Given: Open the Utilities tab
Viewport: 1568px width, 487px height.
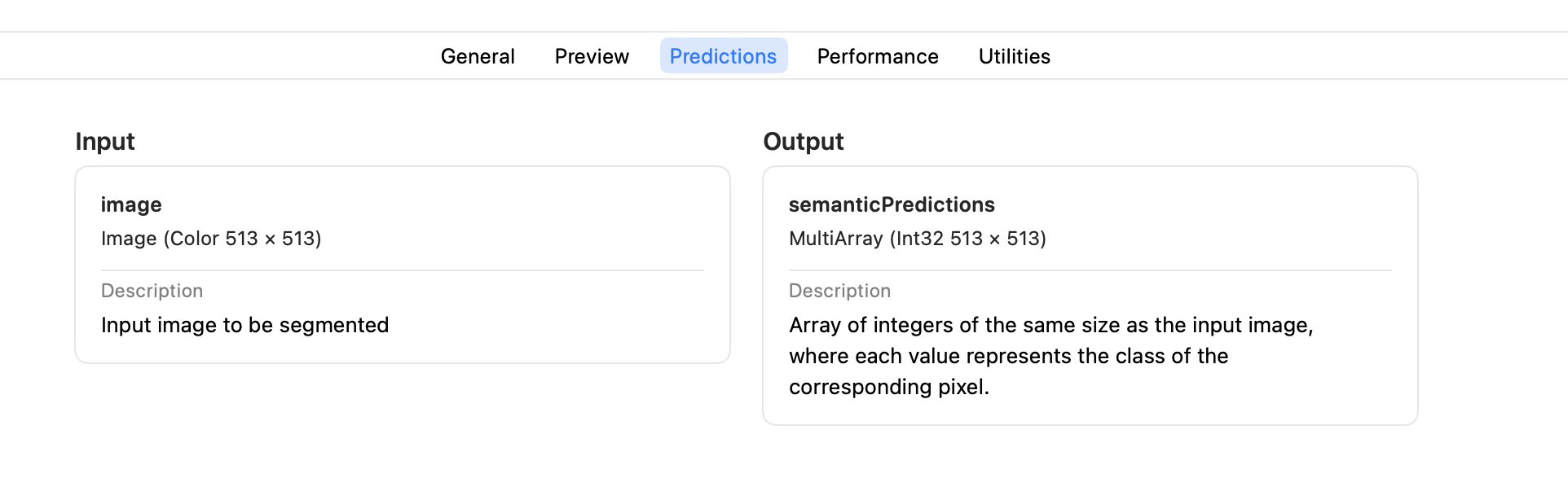Looking at the screenshot, I should coord(1014,56).
